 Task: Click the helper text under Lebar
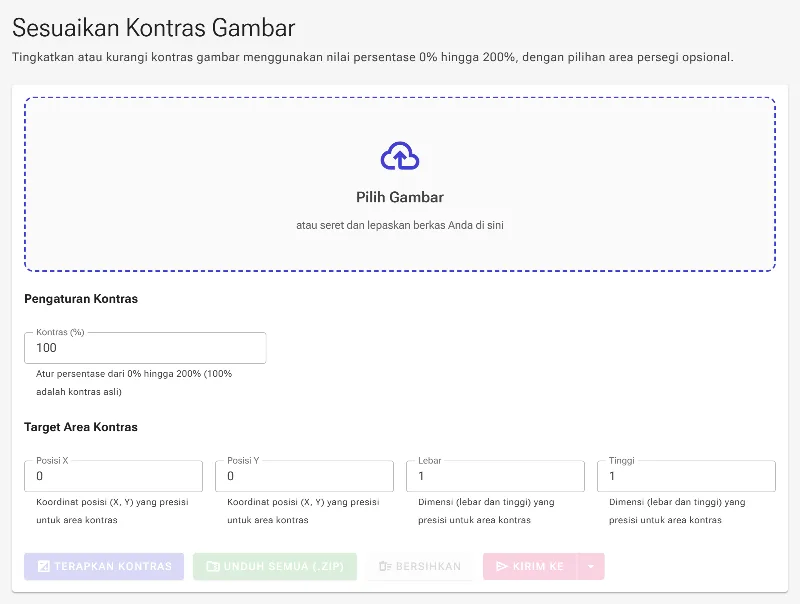[x=486, y=511]
